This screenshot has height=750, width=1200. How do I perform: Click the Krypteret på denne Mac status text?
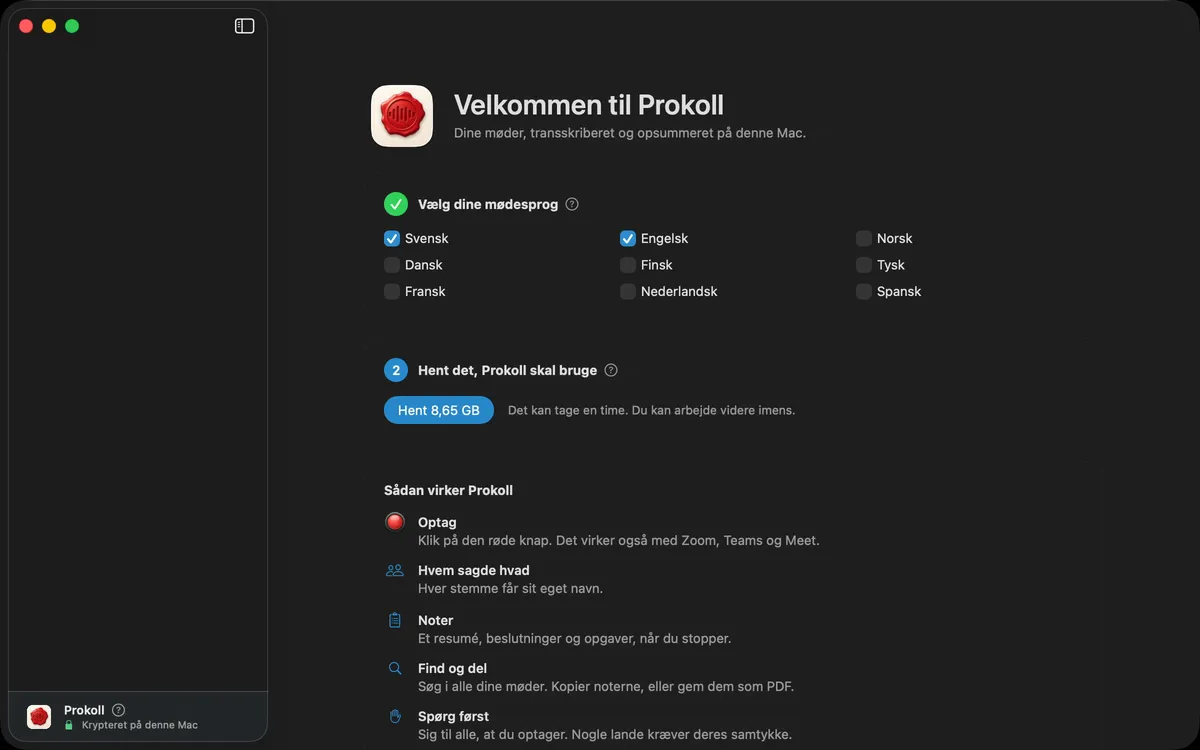point(140,725)
